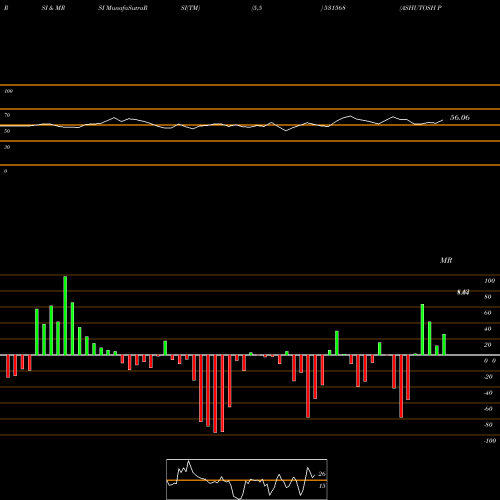Viewport: 500px width, 500px height.
Task: Click the 15 value in mini chart
Action: tap(322, 486)
